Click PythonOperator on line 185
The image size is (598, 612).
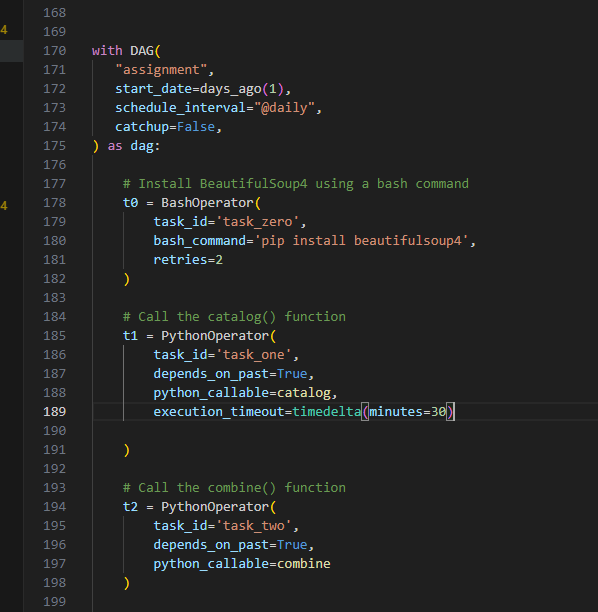[215, 336]
